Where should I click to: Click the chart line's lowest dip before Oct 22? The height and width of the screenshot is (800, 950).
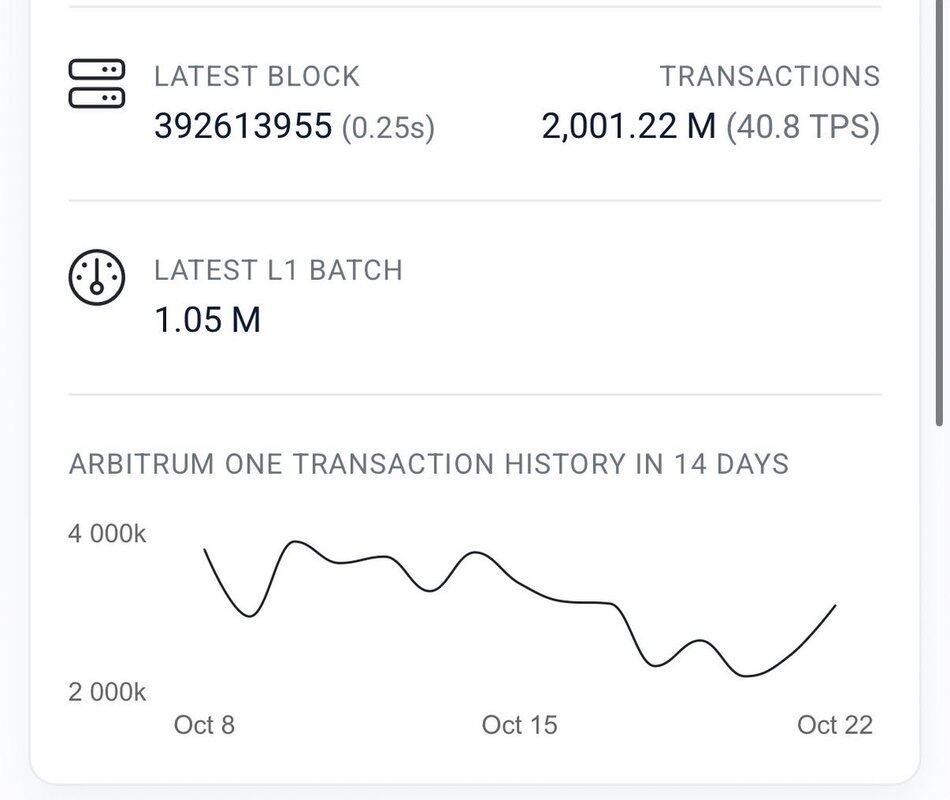[x=748, y=676]
